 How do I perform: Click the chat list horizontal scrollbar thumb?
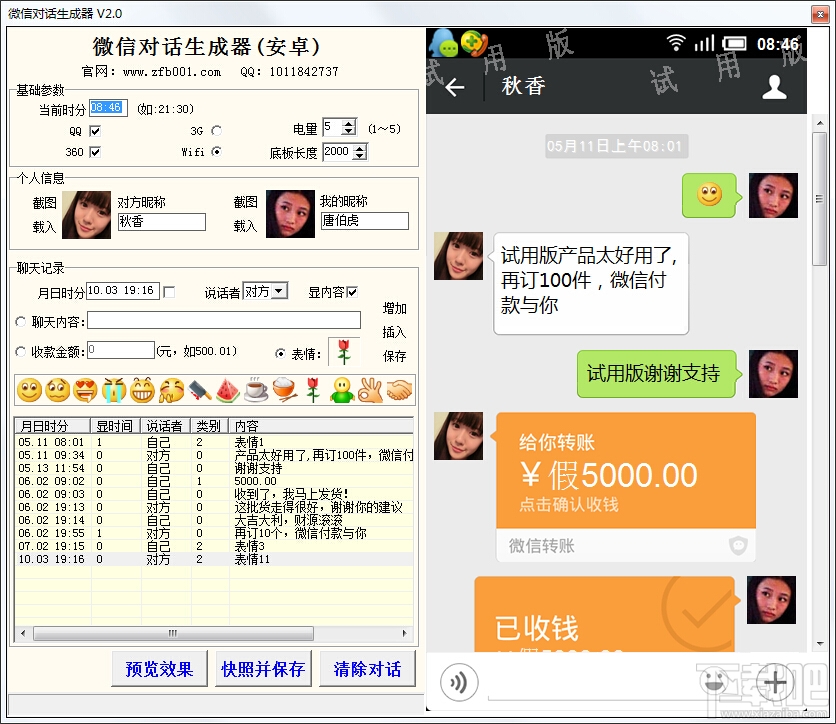pyautogui.click(x=173, y=633)
